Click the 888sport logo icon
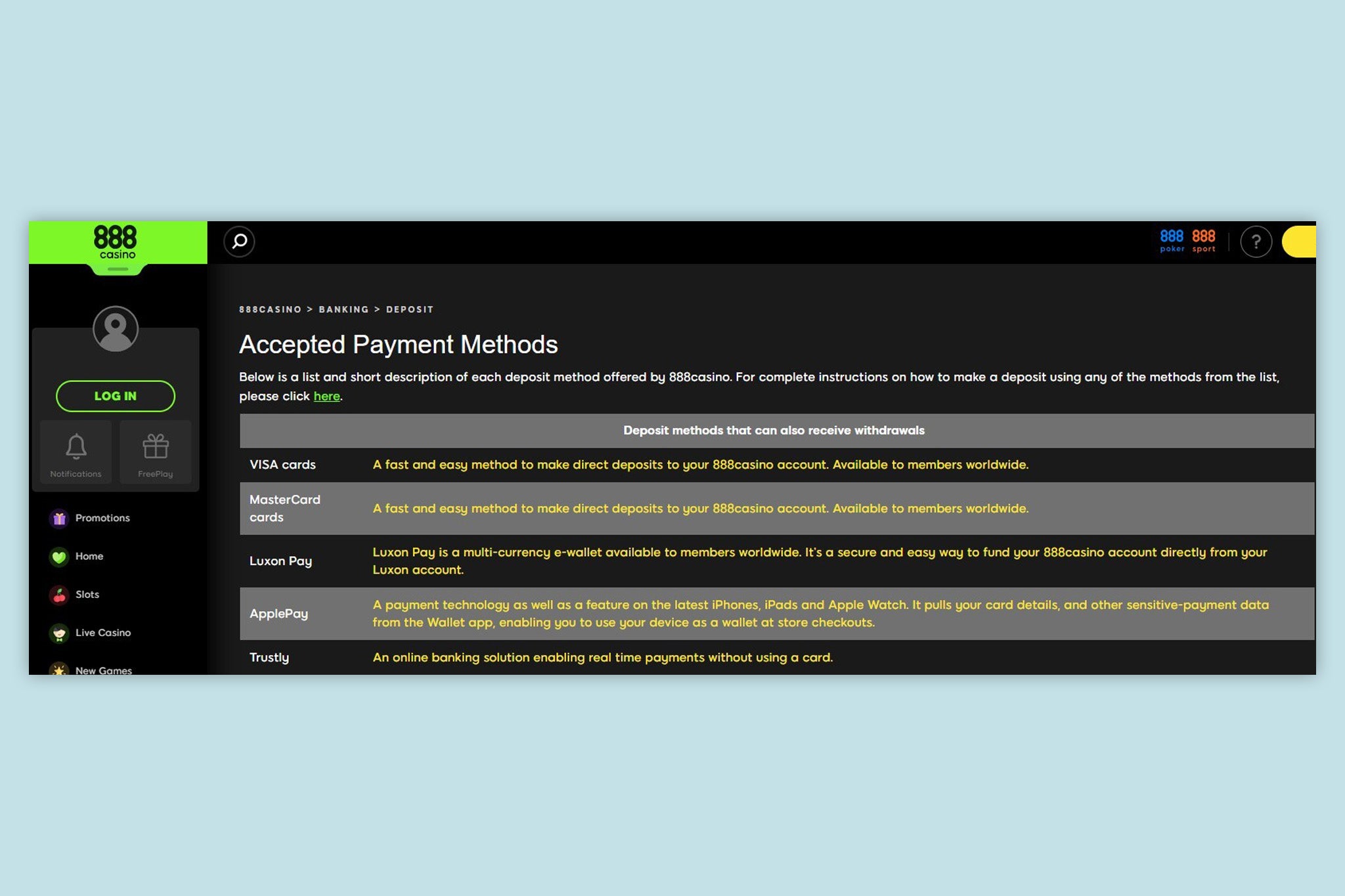 coord(1204,241)
